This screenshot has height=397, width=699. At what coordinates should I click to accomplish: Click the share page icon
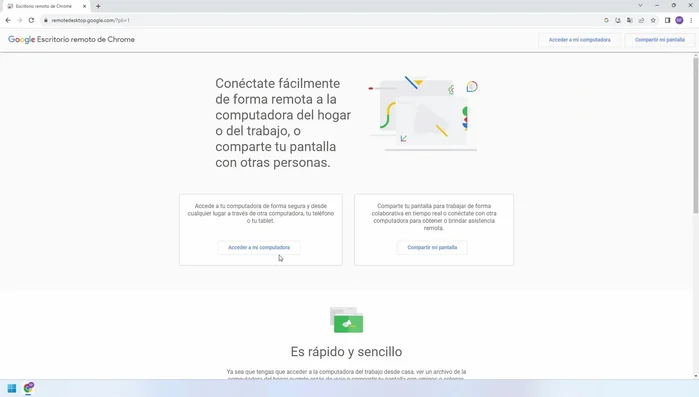tap(641, 20)
